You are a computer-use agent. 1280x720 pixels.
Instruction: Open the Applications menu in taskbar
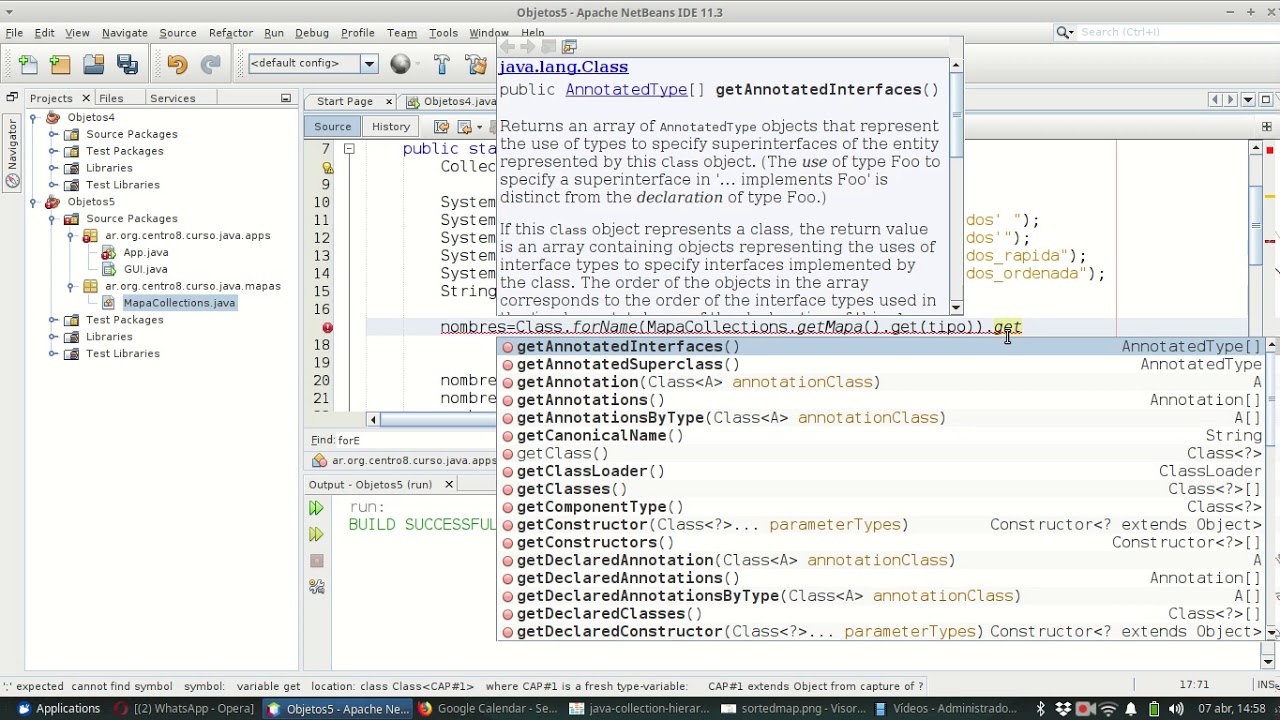pyautogui.click(x=58, y=709)
